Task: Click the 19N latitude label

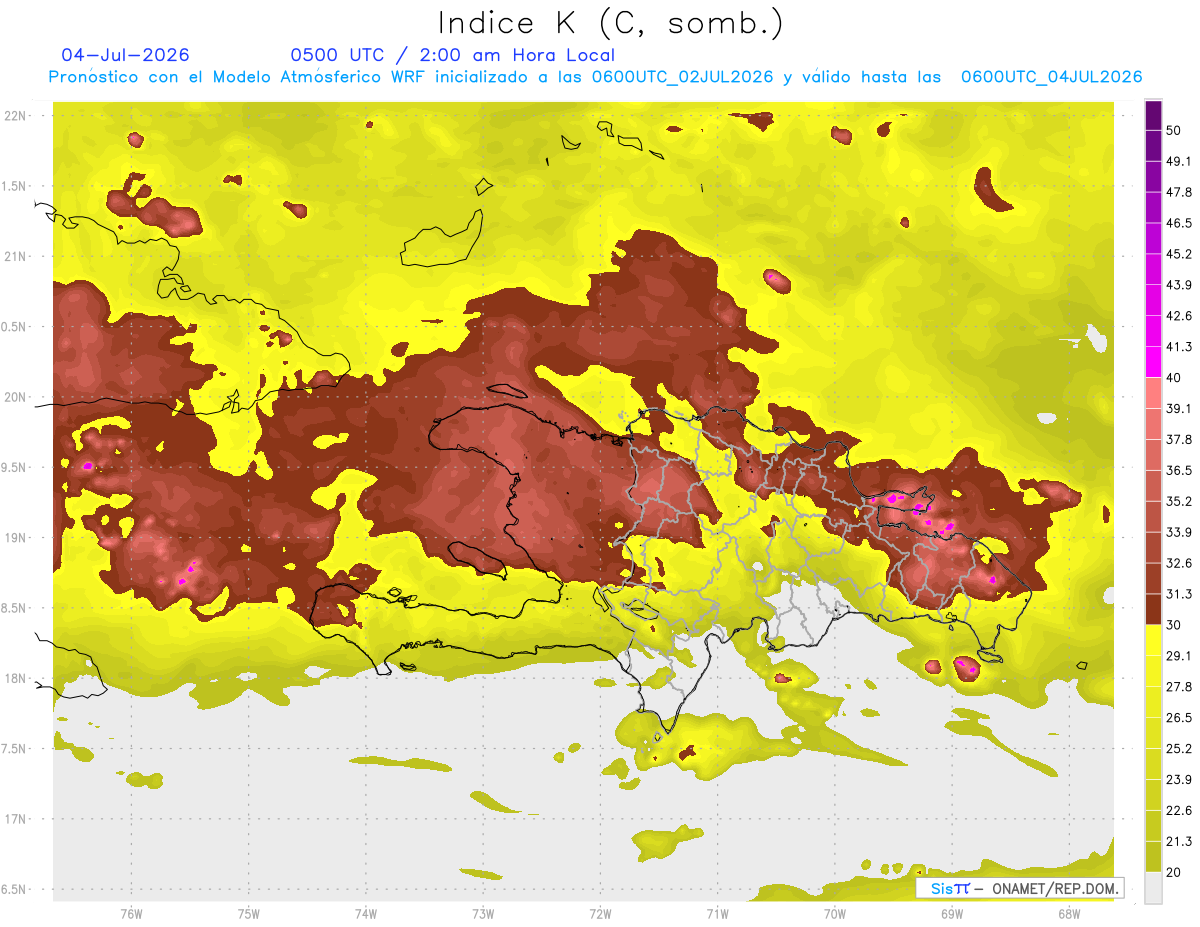Action: click(16, 537)
